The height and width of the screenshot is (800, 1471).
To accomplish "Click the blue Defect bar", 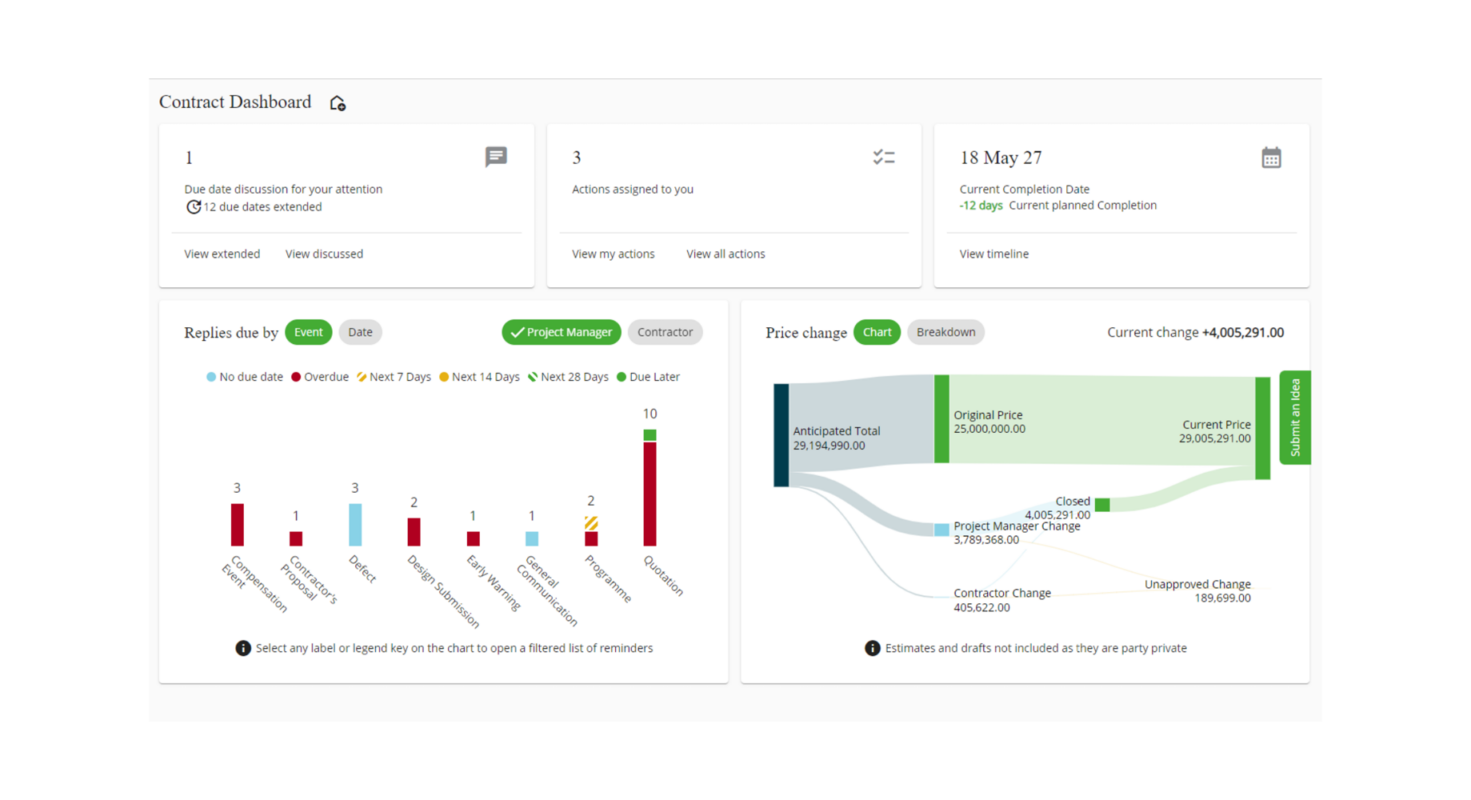I will tap(355, 525).
